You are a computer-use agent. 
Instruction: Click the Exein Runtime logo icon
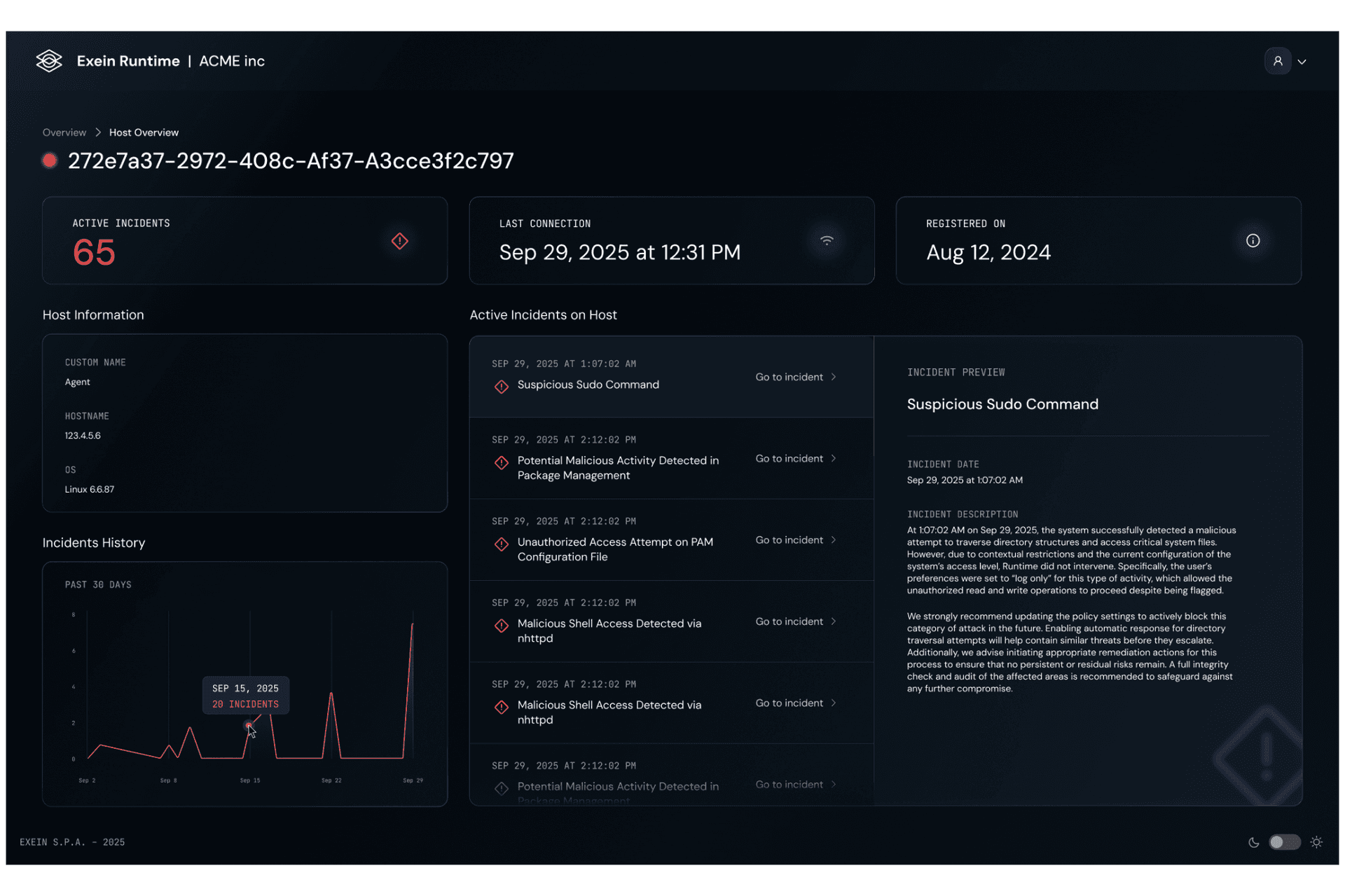(x=49, y=61)
